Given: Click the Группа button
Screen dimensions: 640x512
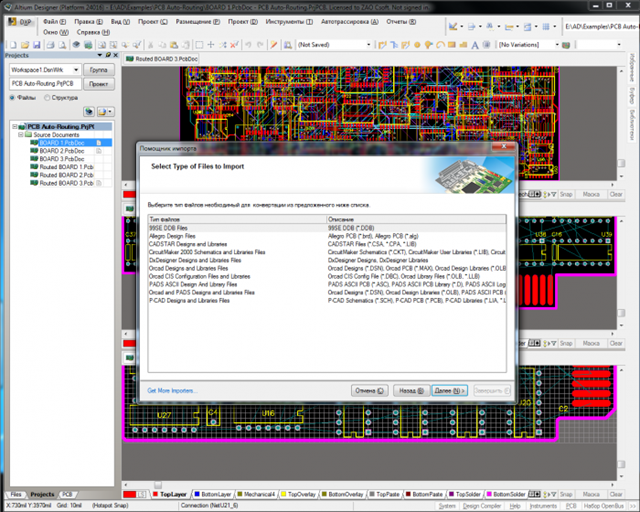Looking at the screenshot, I should (x=99, y=70).
